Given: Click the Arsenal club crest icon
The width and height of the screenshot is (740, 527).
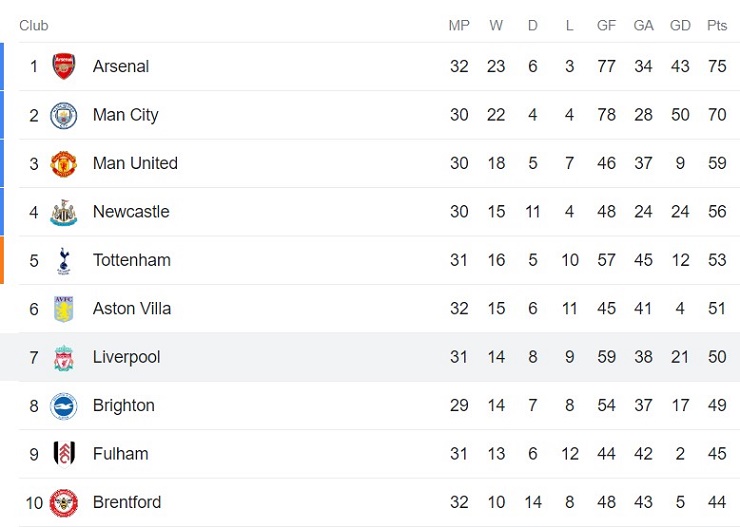Looking at the screenshot, I should [x=64, y=66].
